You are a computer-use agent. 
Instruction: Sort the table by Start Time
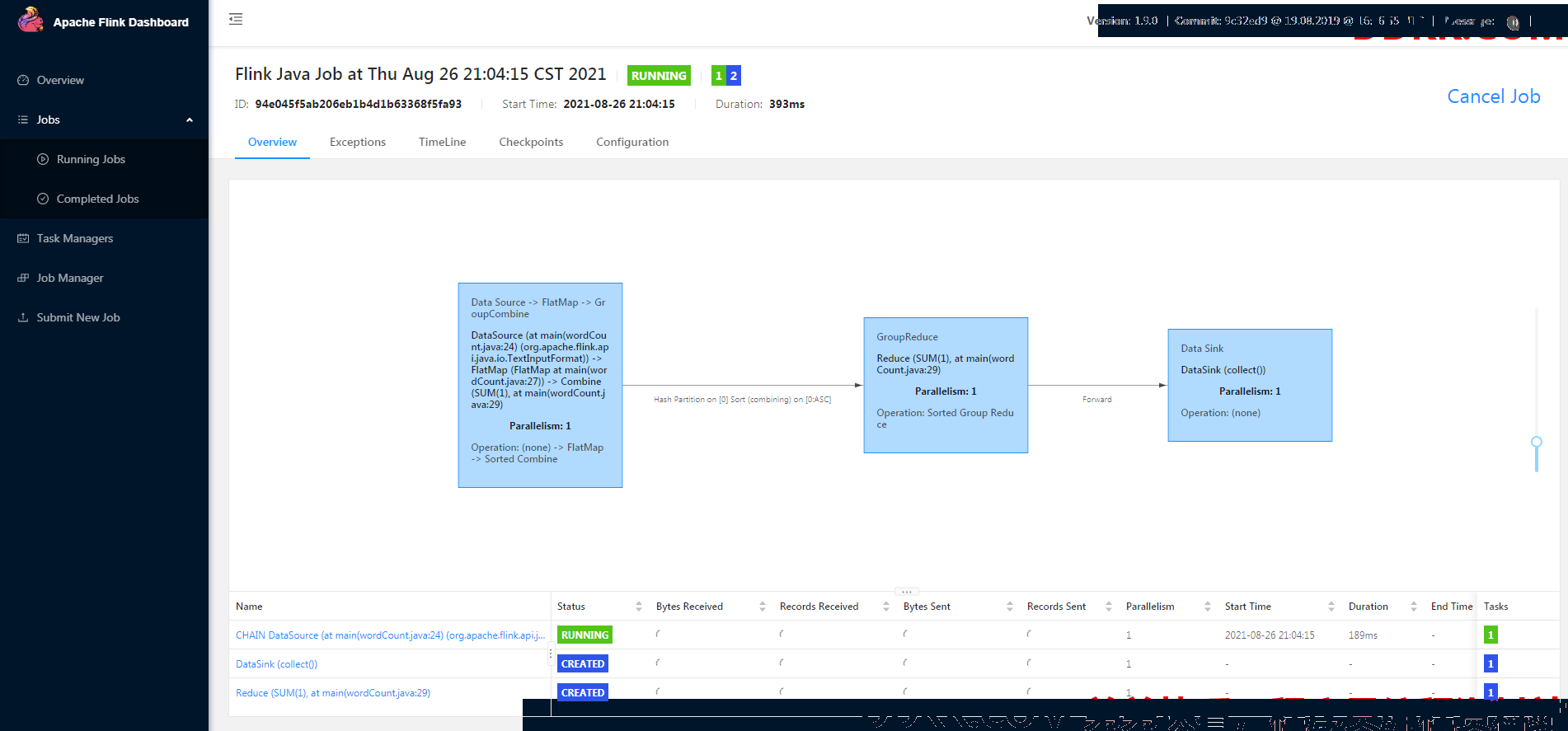coord(1331,607)
